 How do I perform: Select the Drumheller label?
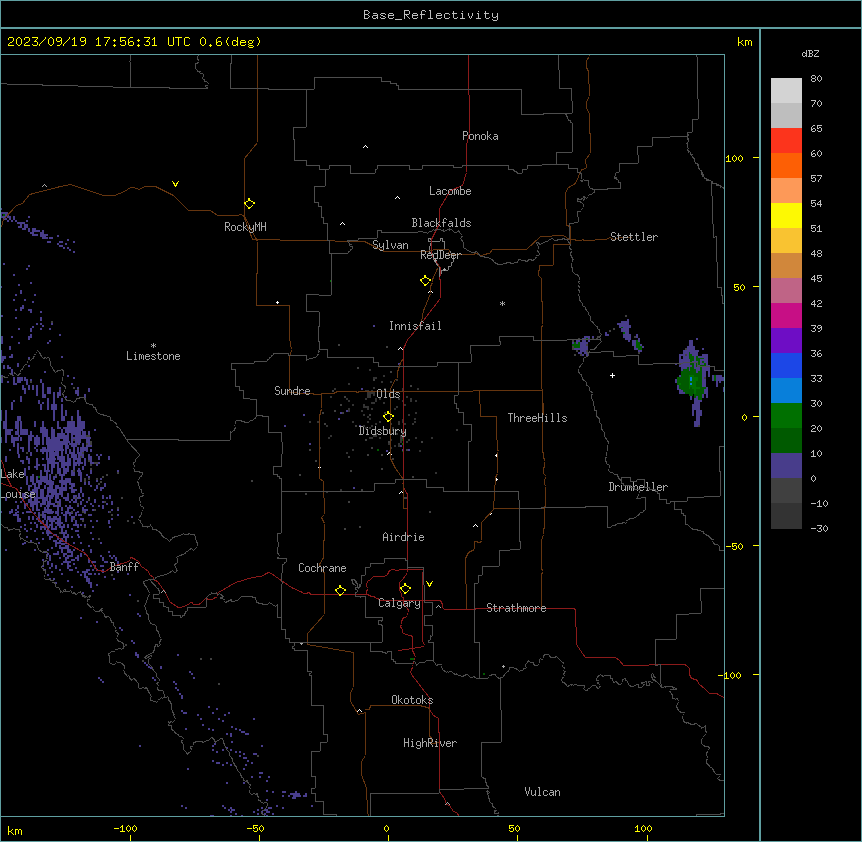click(638, 487)
